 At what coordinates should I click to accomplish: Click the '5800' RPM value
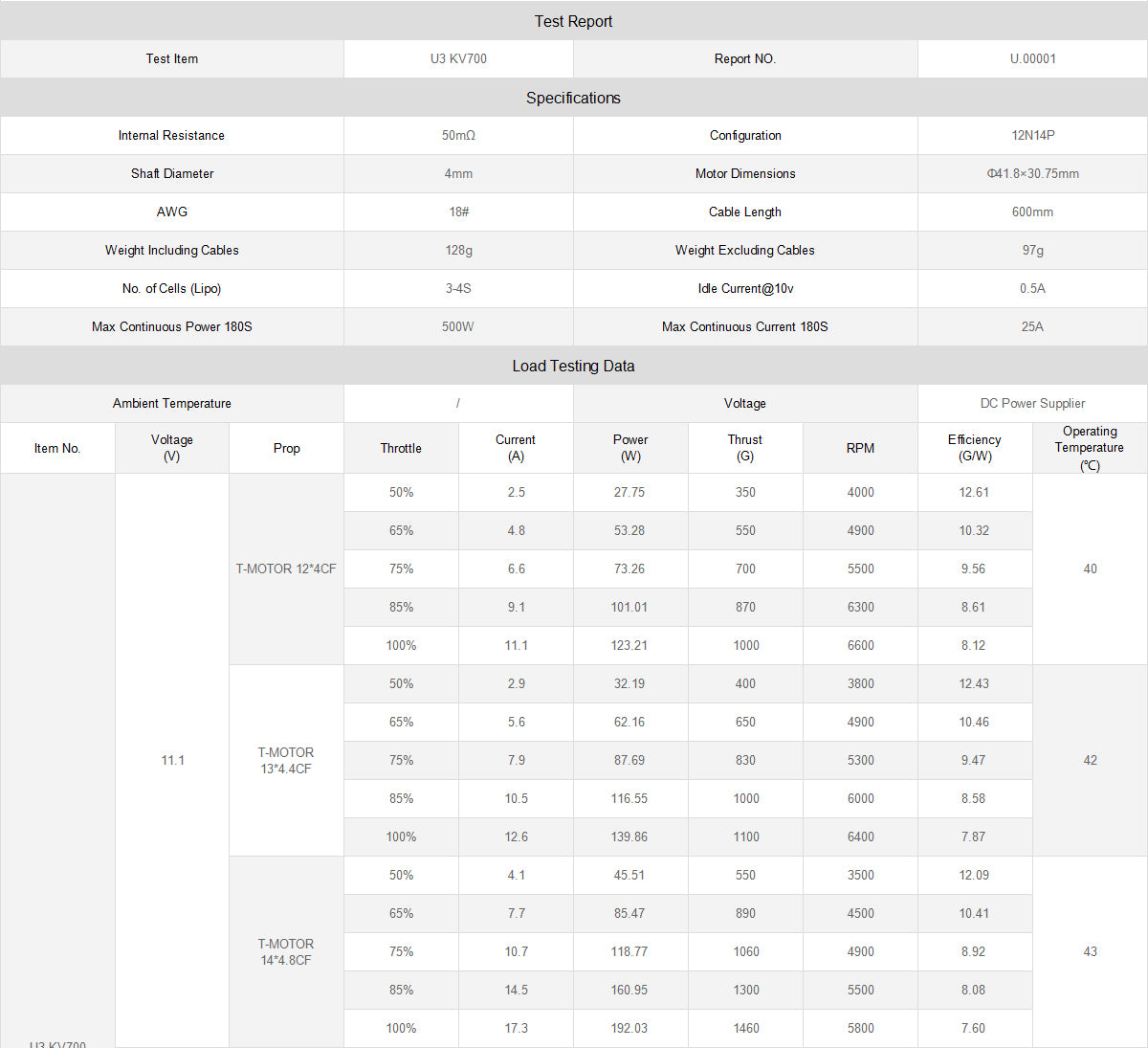click(860, 1028)
